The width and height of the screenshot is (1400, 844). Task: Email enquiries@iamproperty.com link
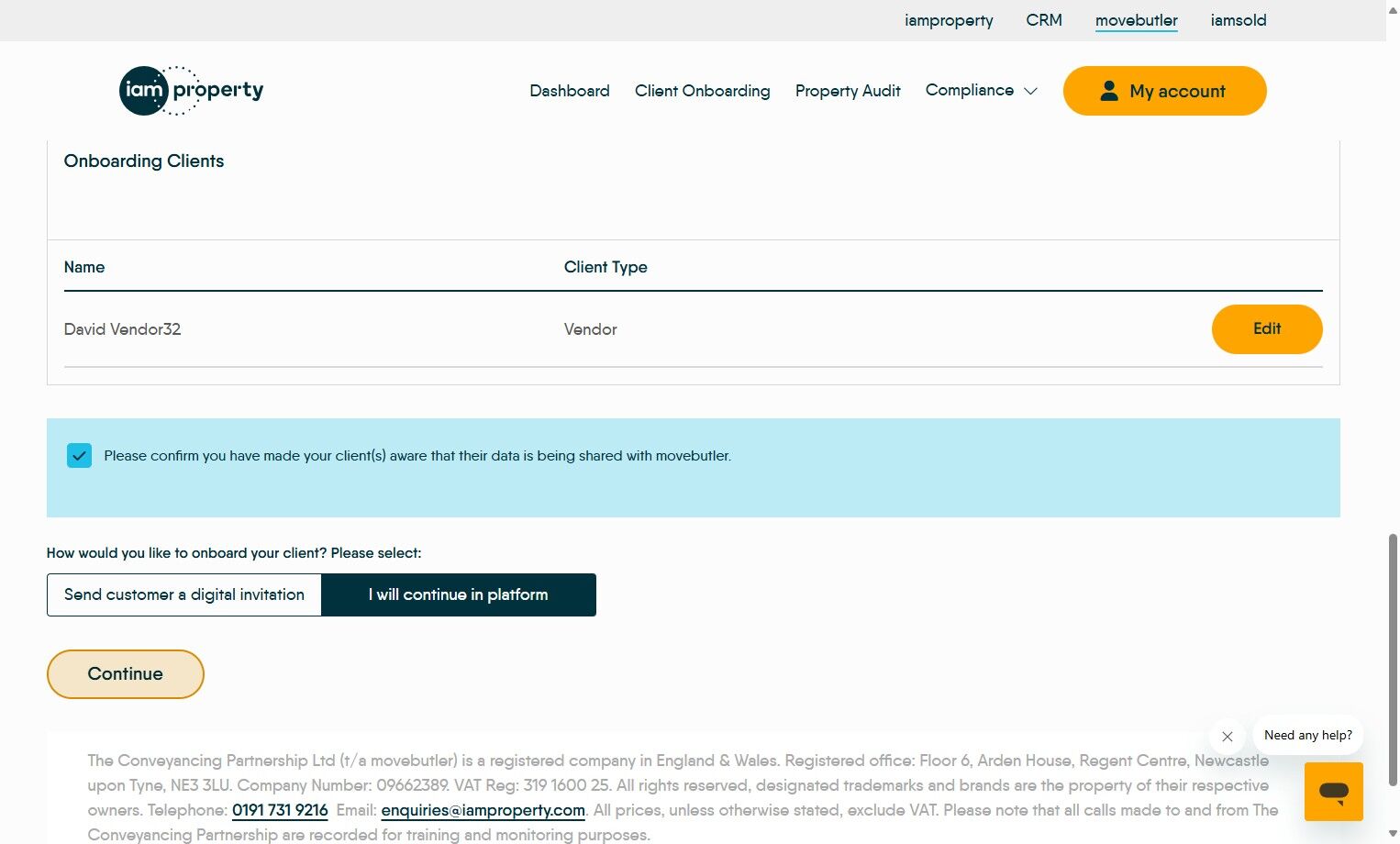pos(483,810)
